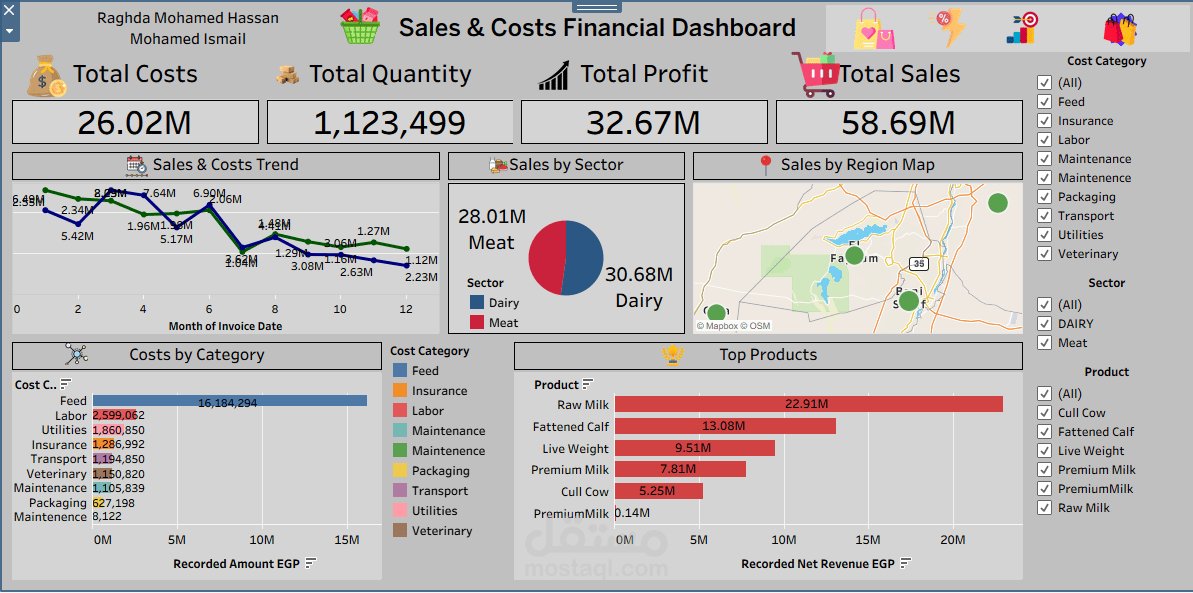
Task: Toggle the Raw Milk product checkbox
Action: [1044, 508]
